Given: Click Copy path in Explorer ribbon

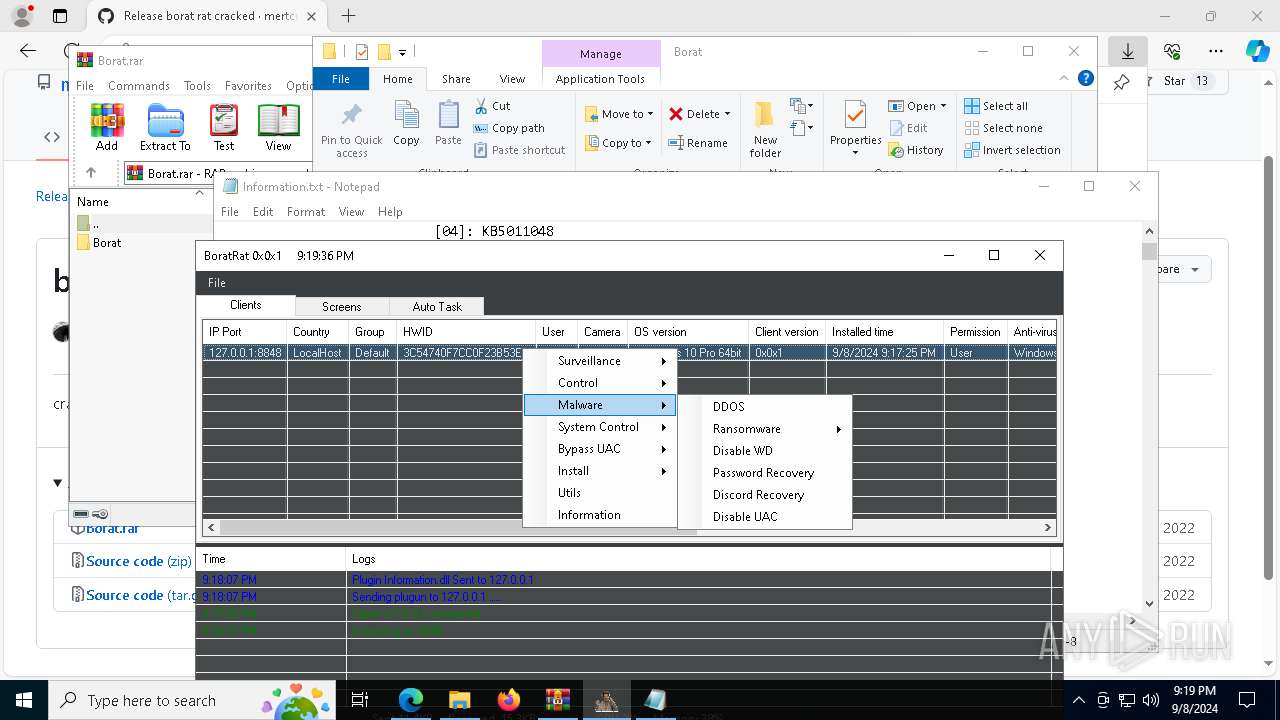Looking at the screenshot, I should coord(509,128).
